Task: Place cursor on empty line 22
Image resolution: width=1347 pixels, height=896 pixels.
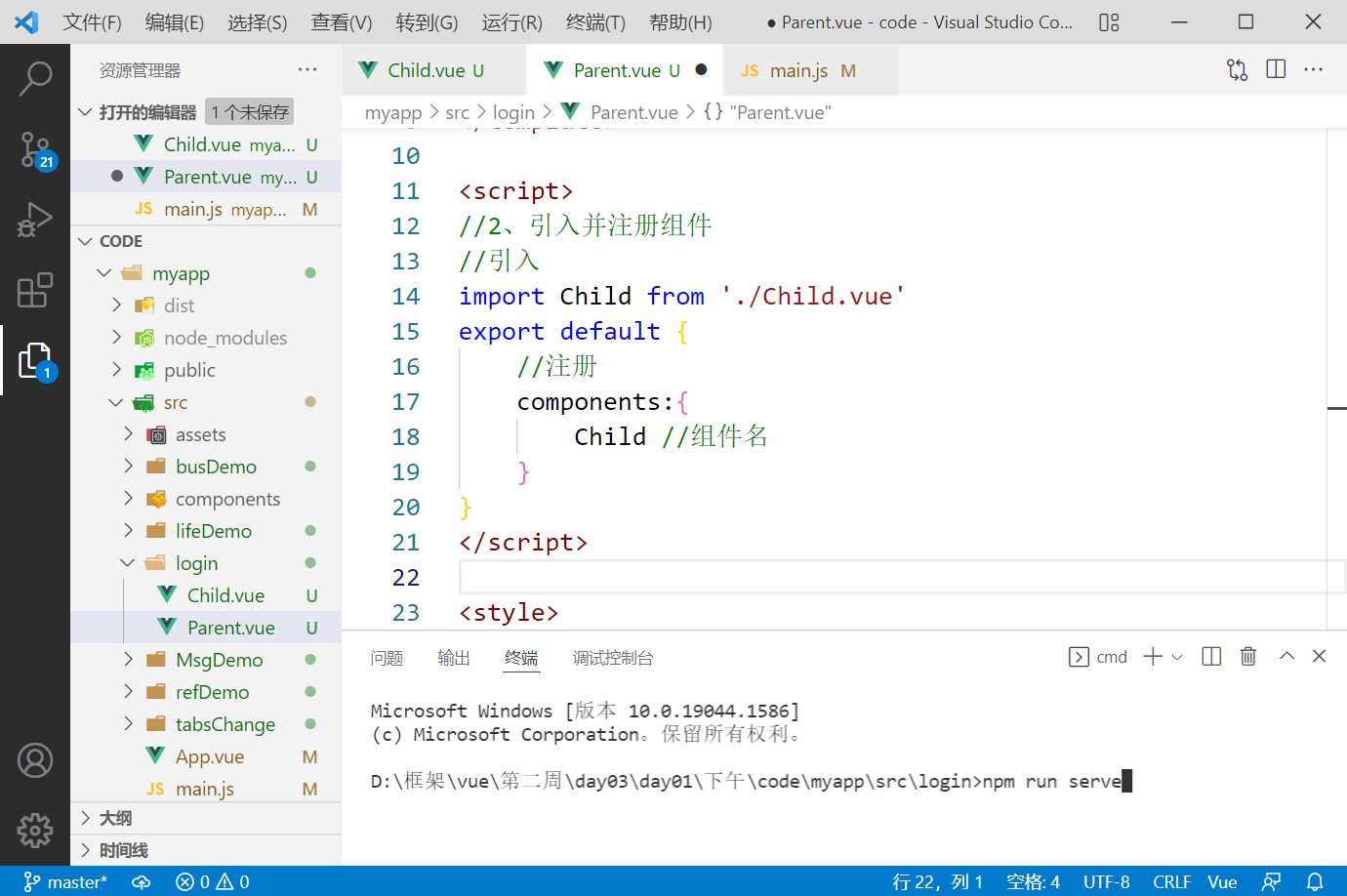Action: [x=902, y=577]
